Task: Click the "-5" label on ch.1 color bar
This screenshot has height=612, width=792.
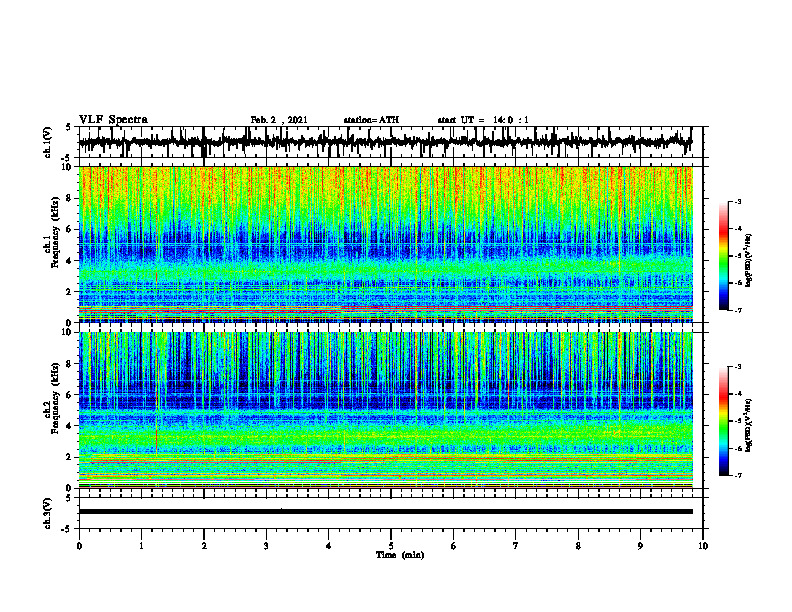Action: pyautogui.click(x=737, y=256)
